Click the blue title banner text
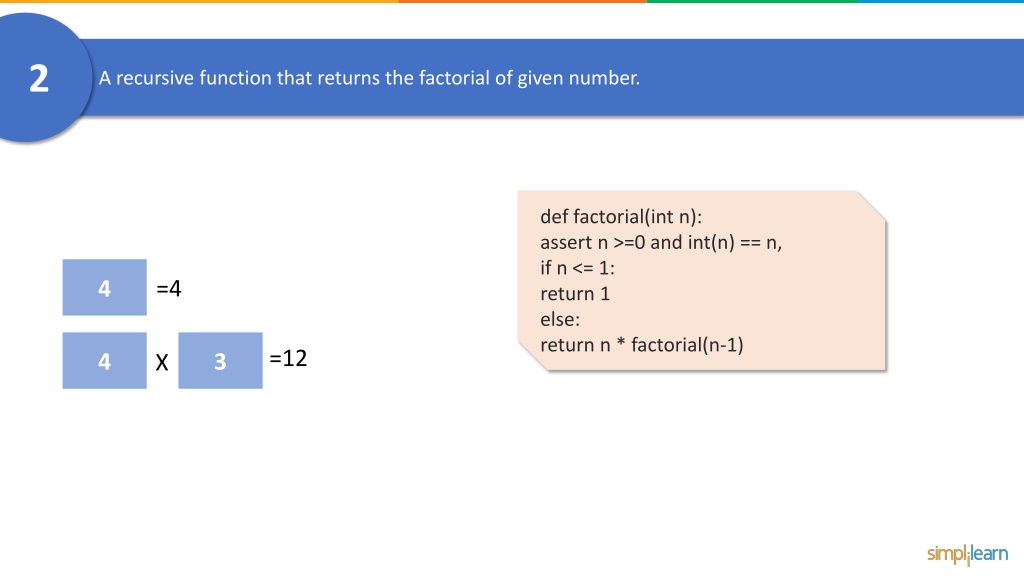The height and width of the screenshot is (576, 1024). tap(369, 78)
